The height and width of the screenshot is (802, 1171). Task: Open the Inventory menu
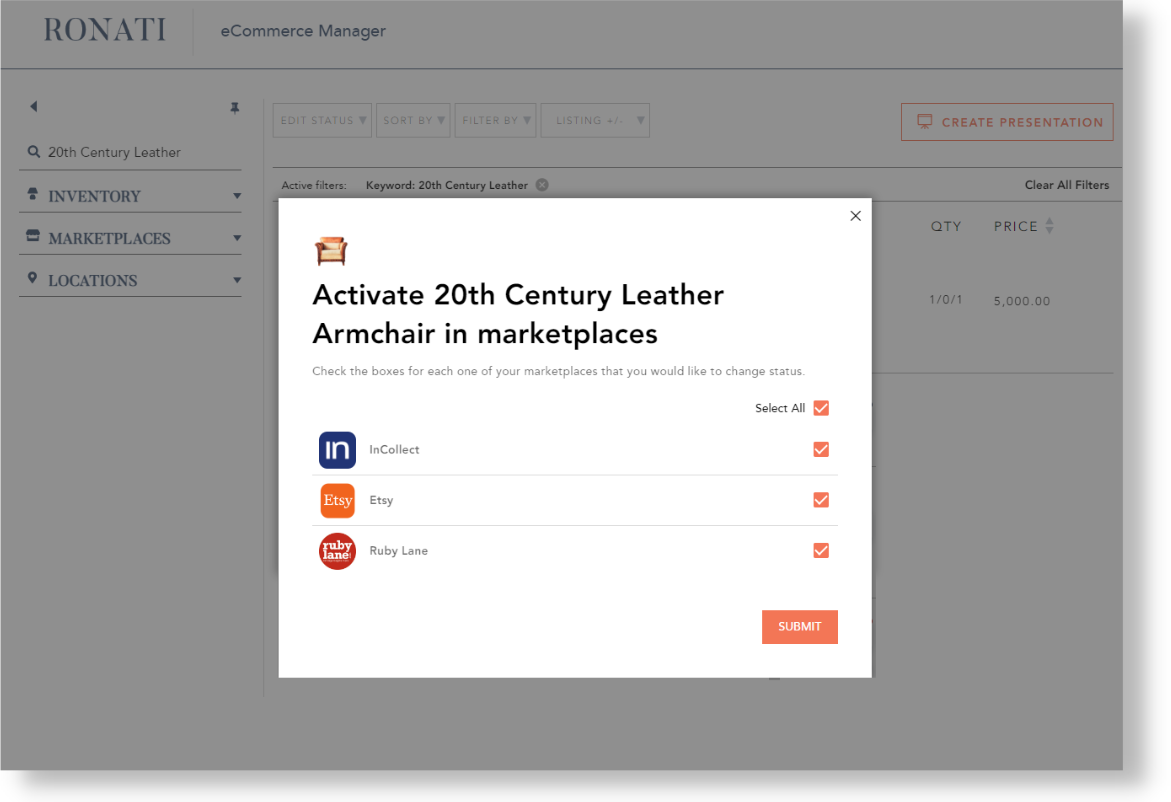130,196
